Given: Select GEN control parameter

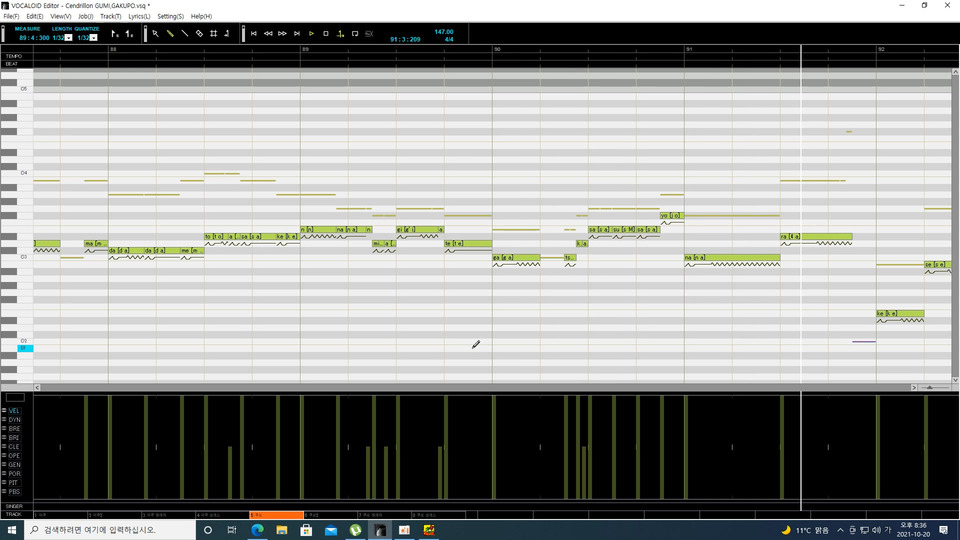Looking at the screenshot, I should point(14,465).
